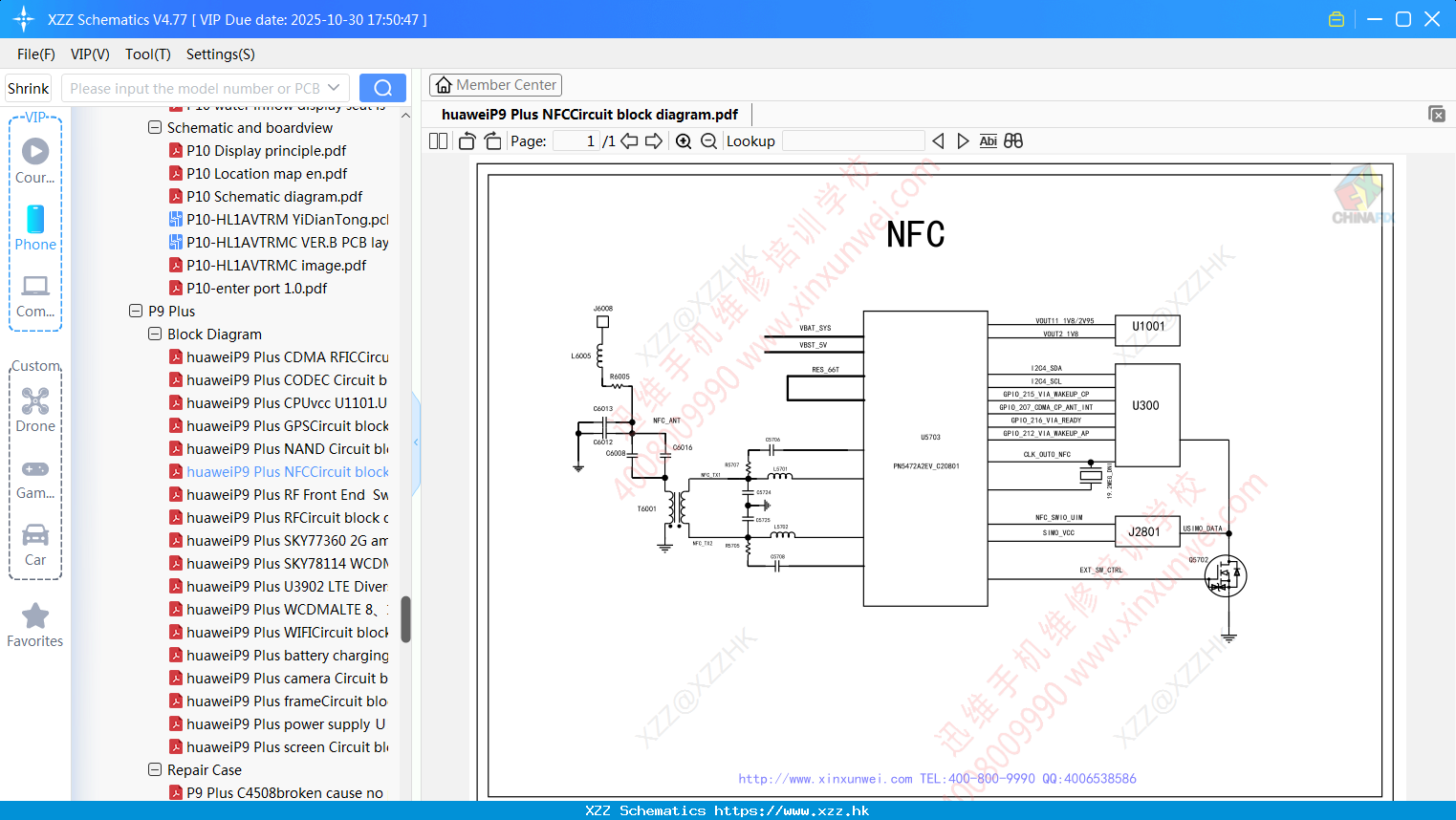Image resolution: width=1456 pixels, height=820 pixels.
Task: Click tree scroll-up arrow
Action: (x=405, y=116)
